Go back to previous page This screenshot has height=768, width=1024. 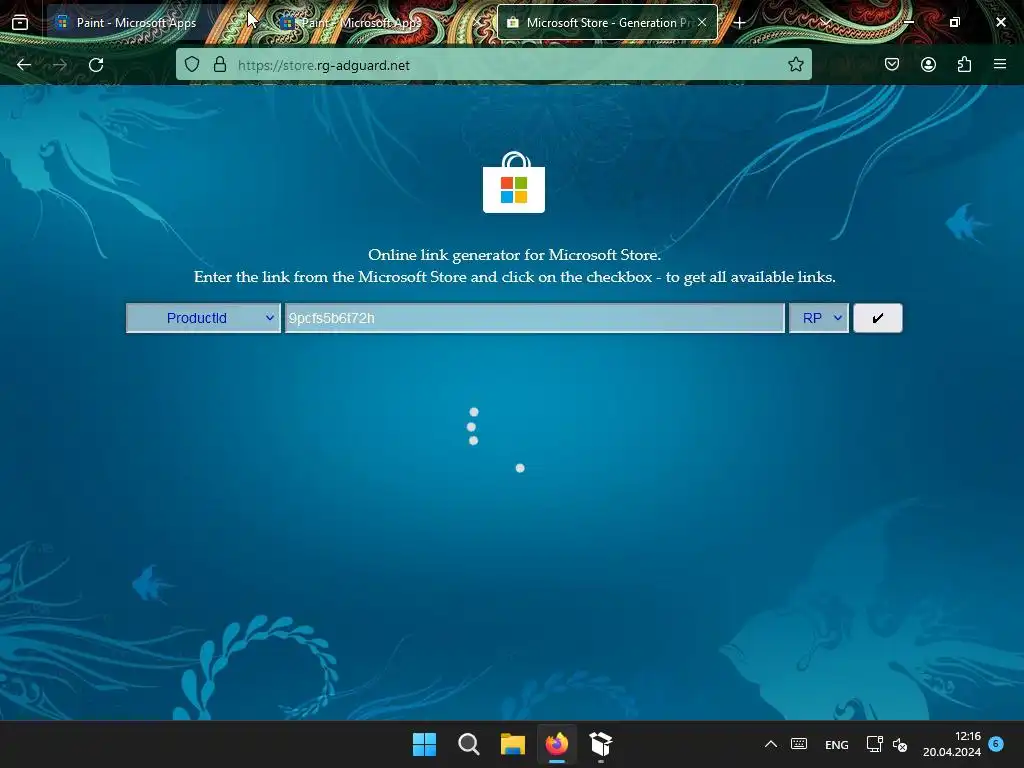point(24,65)
